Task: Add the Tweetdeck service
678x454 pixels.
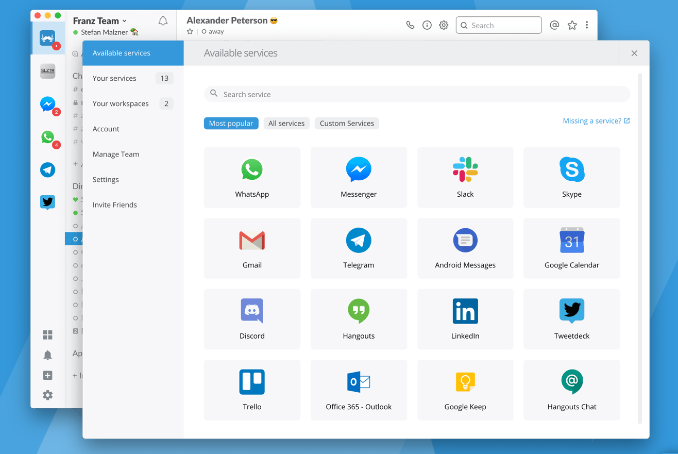Action: tap(572, 319)
